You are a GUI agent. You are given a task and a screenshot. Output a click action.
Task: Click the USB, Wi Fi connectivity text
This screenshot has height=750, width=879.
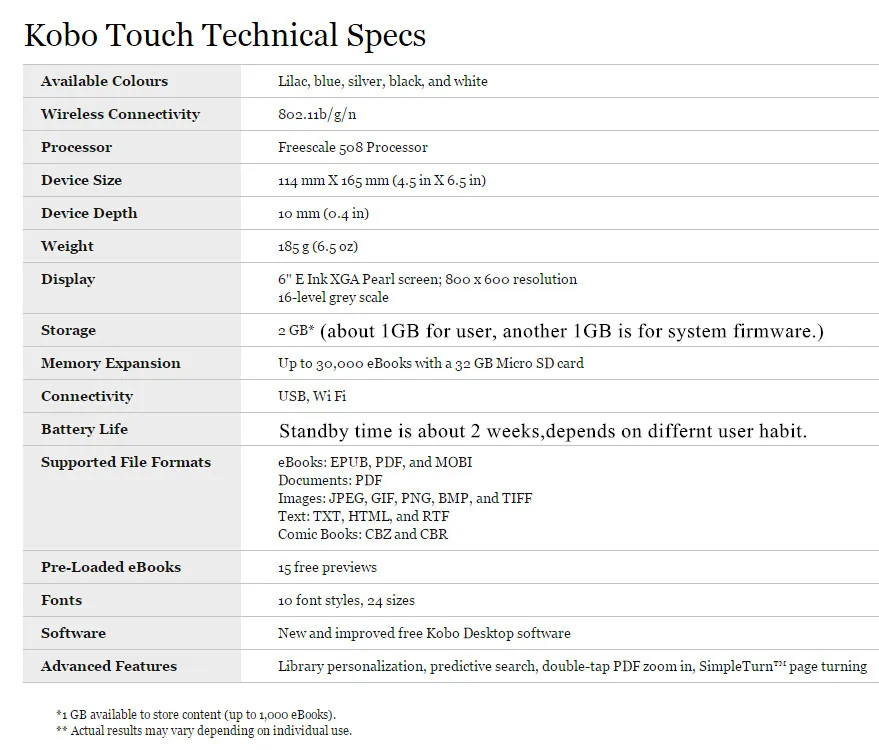tap(312, 396)
